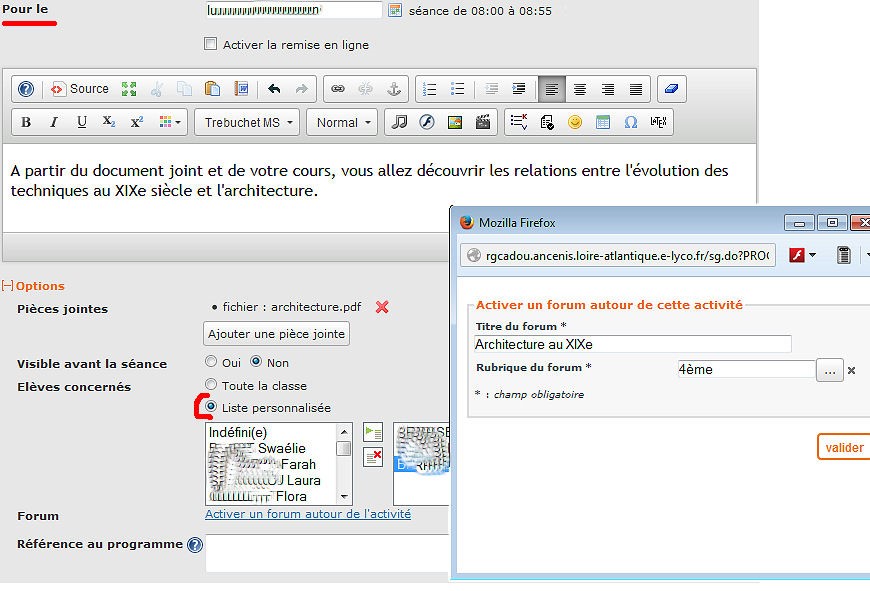The height and width of the screenshot is (591, 870).
Task: Open the calendar date picker icon
Action: click(x=395, y=10)
